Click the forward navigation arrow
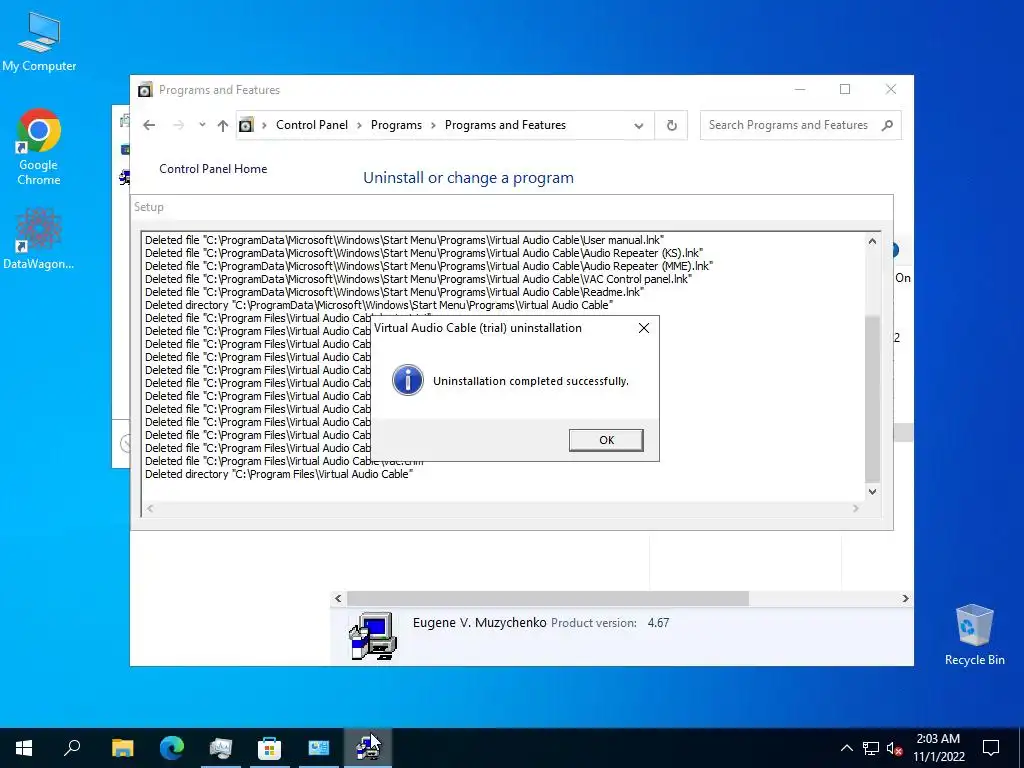 (178, 125)
